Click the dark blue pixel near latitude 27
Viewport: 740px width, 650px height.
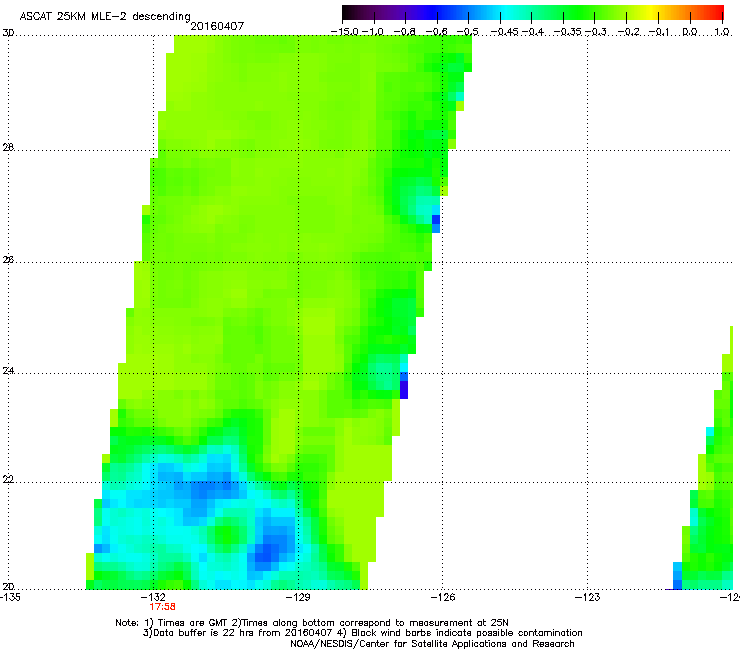click(436, 219)
